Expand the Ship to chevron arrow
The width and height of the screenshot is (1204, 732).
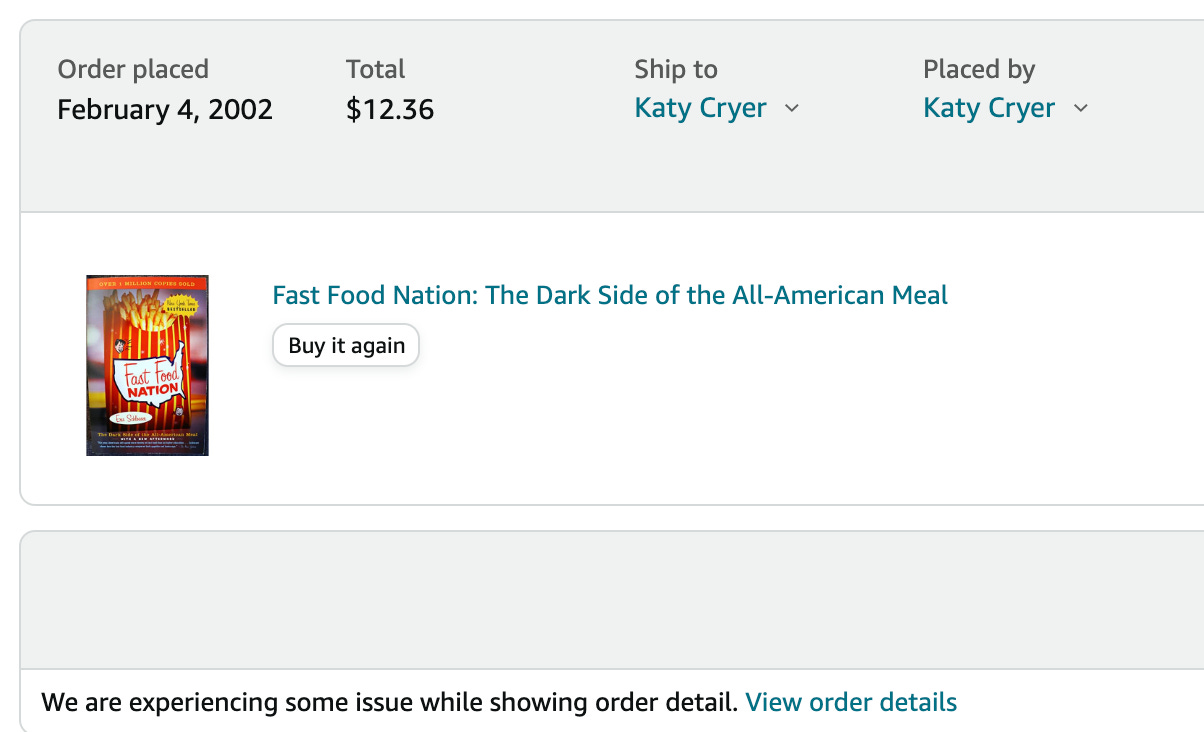click(792, 108)
